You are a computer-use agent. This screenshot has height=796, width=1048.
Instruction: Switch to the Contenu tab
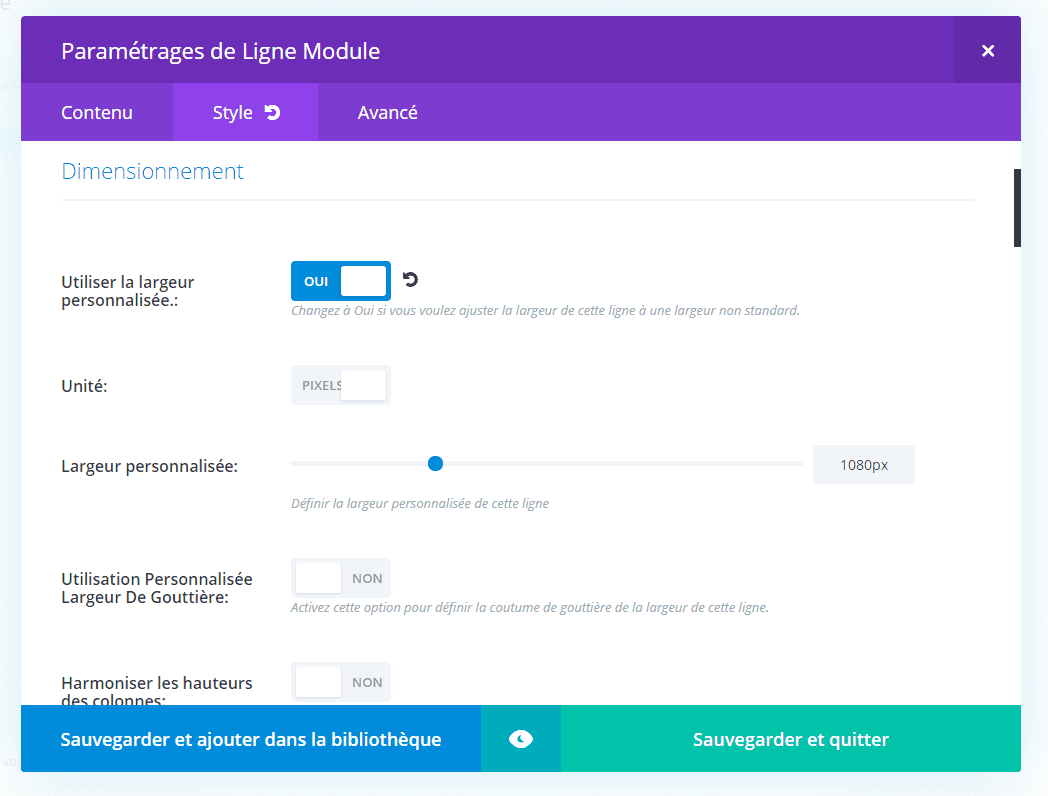point(96,112)
